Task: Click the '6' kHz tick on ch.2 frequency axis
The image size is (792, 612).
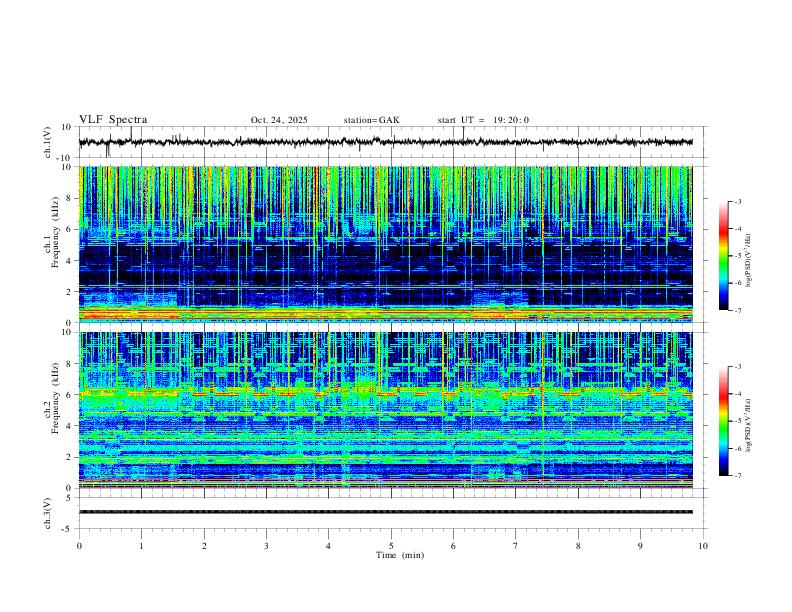Action: point(70,395)
